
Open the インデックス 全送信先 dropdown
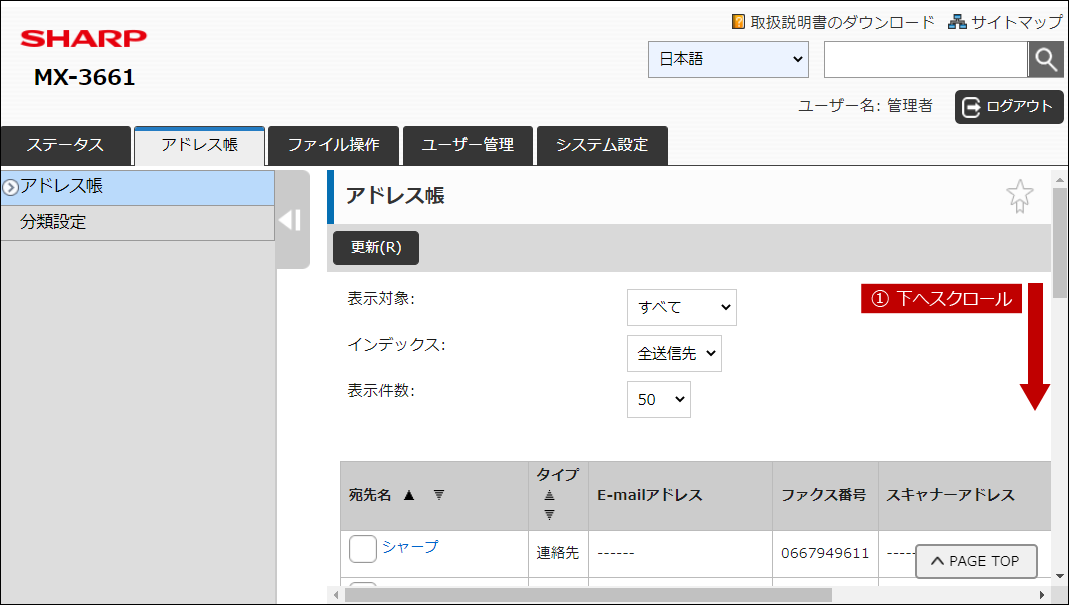click(674, 353)
